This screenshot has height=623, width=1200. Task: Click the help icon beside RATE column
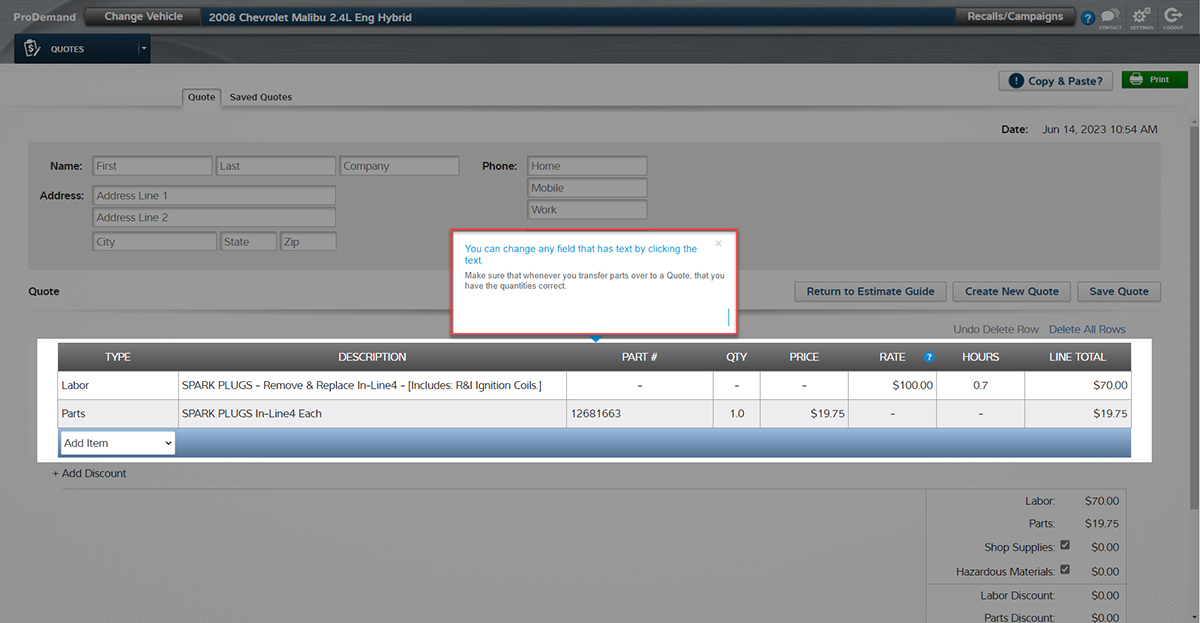(x=929, y=357)
